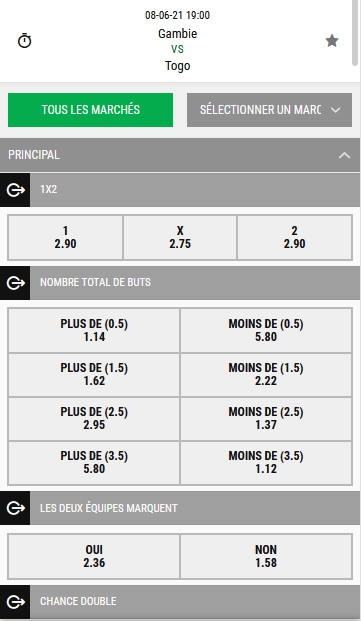The height and width of the screenshot is (621, 361).
Task: Click the stopwatch icon beside Gambie
Action: coord(25,41)
